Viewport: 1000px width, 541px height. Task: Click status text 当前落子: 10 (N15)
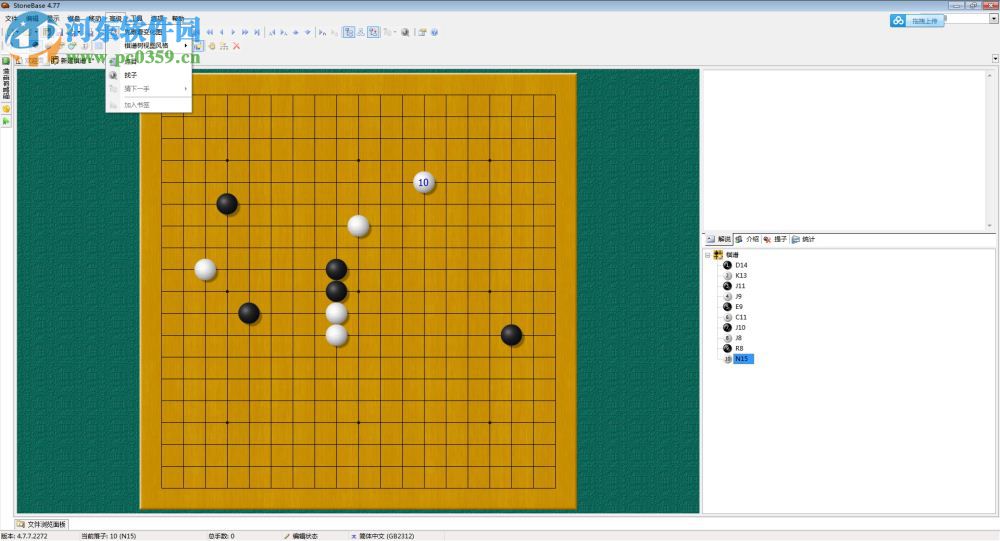108,537
